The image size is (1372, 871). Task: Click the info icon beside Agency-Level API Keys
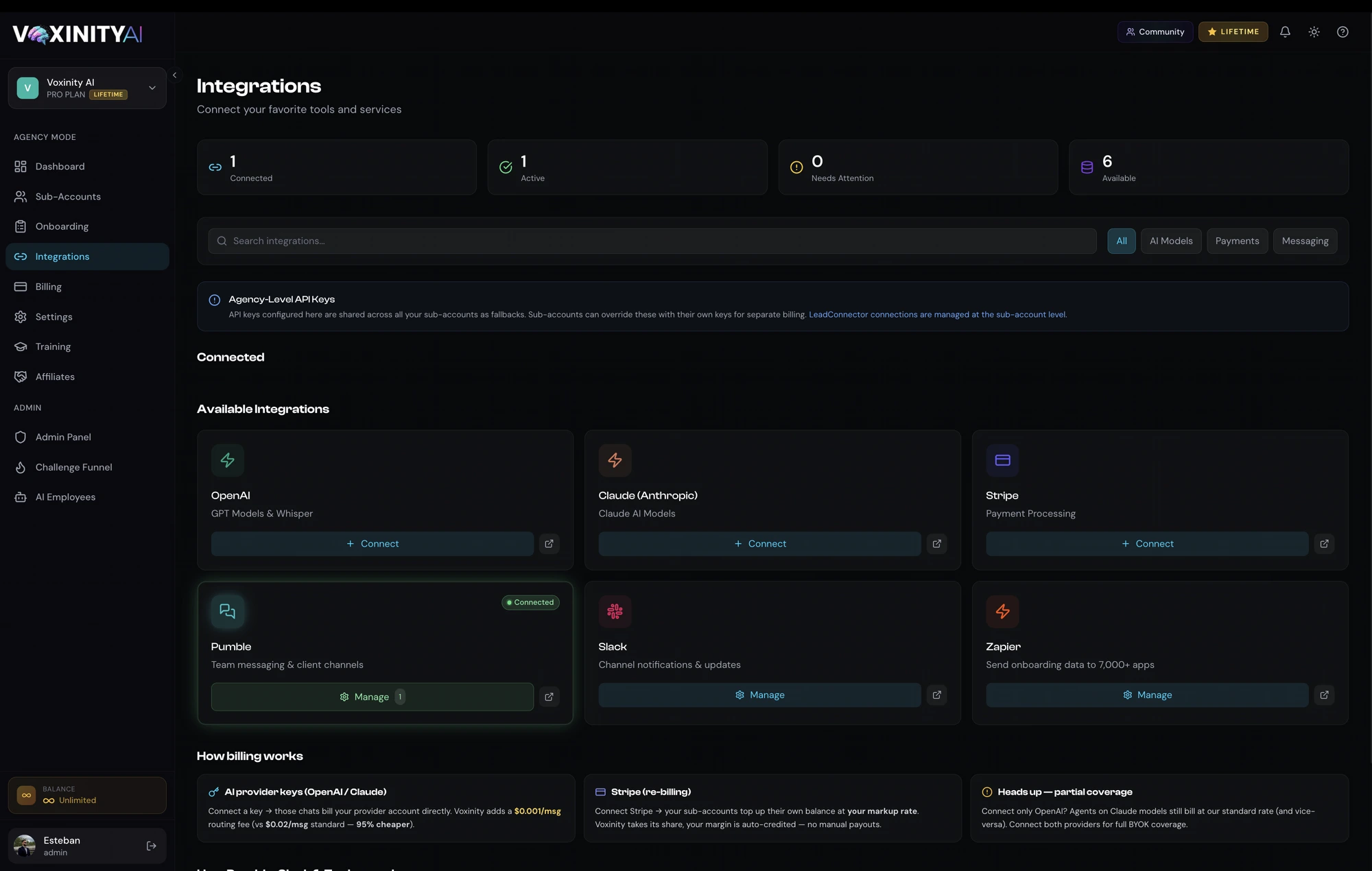(215, 300)
